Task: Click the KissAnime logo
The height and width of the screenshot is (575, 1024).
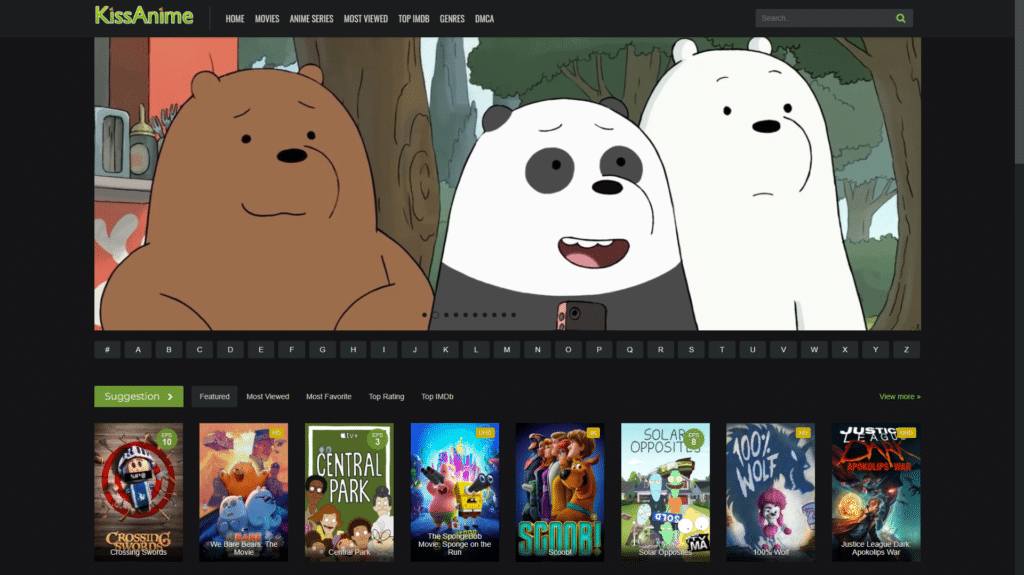Action: click(x=144, y=16)
